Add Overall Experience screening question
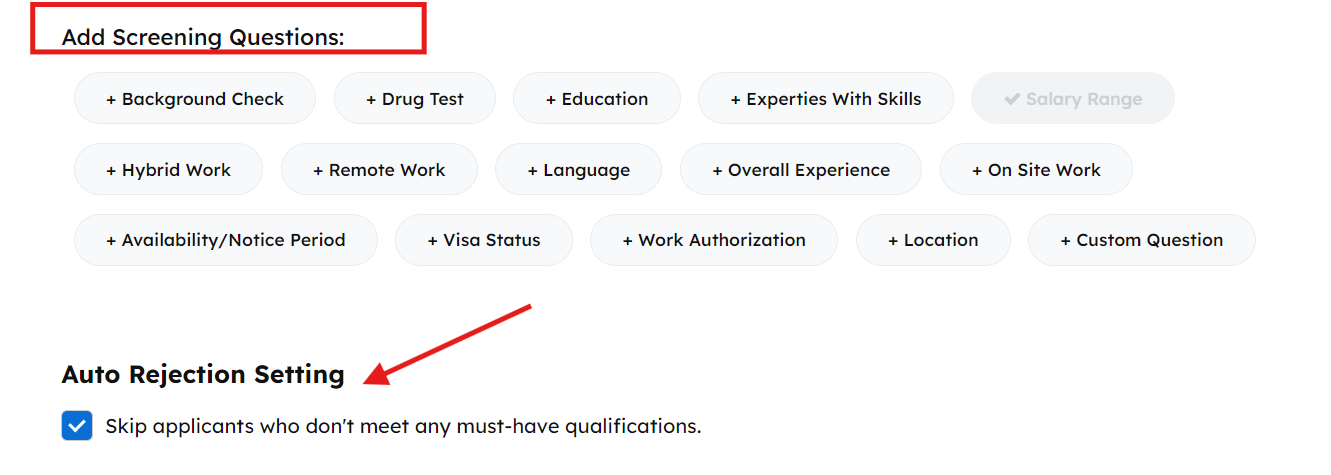1331x475 pixels. click(x=801, y=170)
